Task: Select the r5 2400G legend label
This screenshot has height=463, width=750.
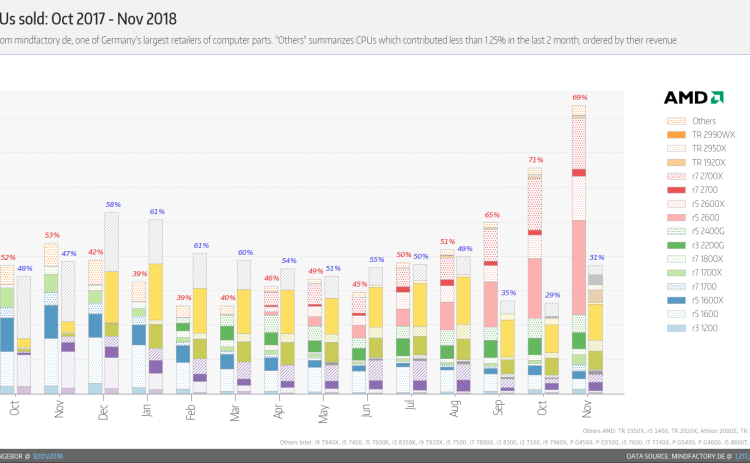Action: 708,231
